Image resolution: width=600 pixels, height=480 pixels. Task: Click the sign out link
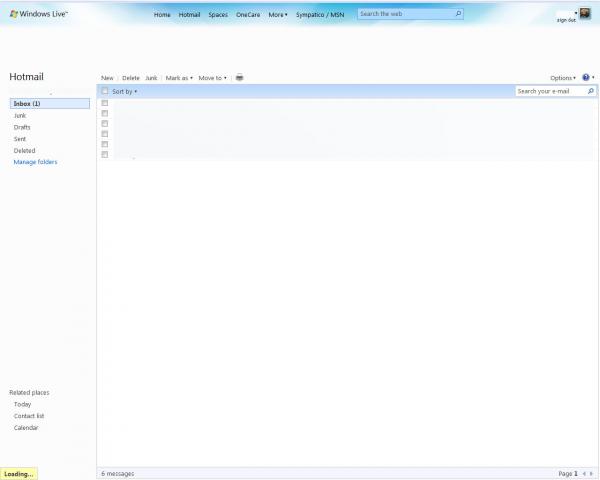pos(566,20)
